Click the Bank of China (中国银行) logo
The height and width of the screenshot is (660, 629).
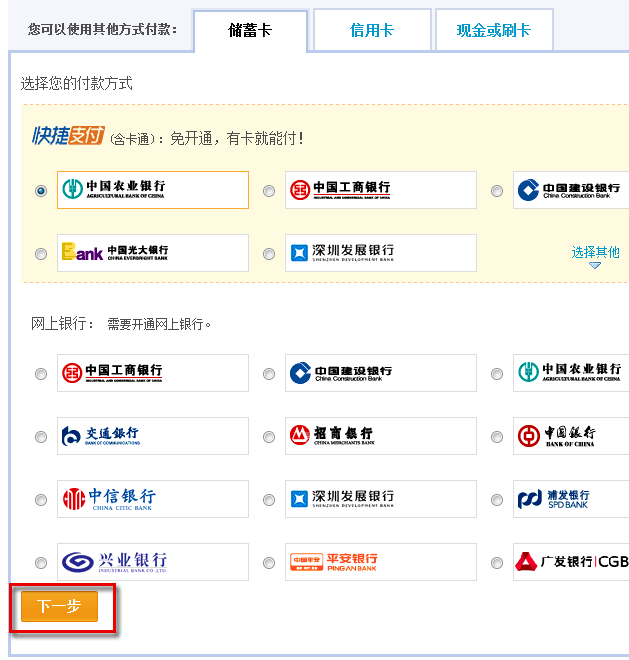[571, 436]
